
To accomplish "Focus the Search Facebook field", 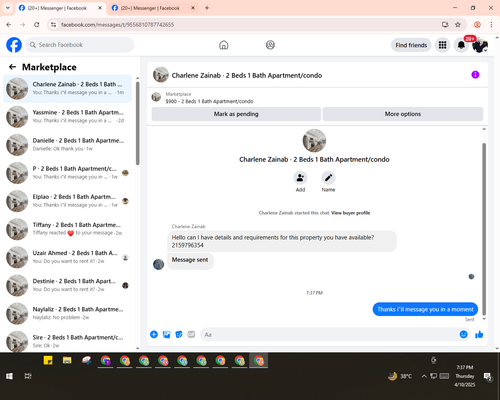I will coord(80,45).
